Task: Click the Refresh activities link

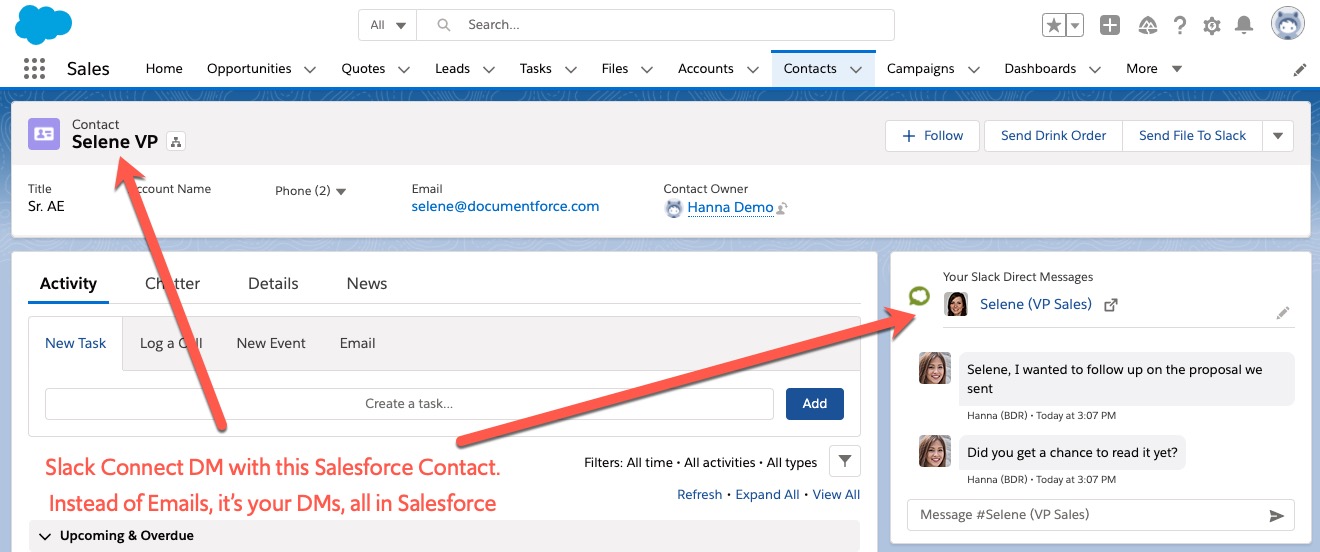Action: (699, 494)
